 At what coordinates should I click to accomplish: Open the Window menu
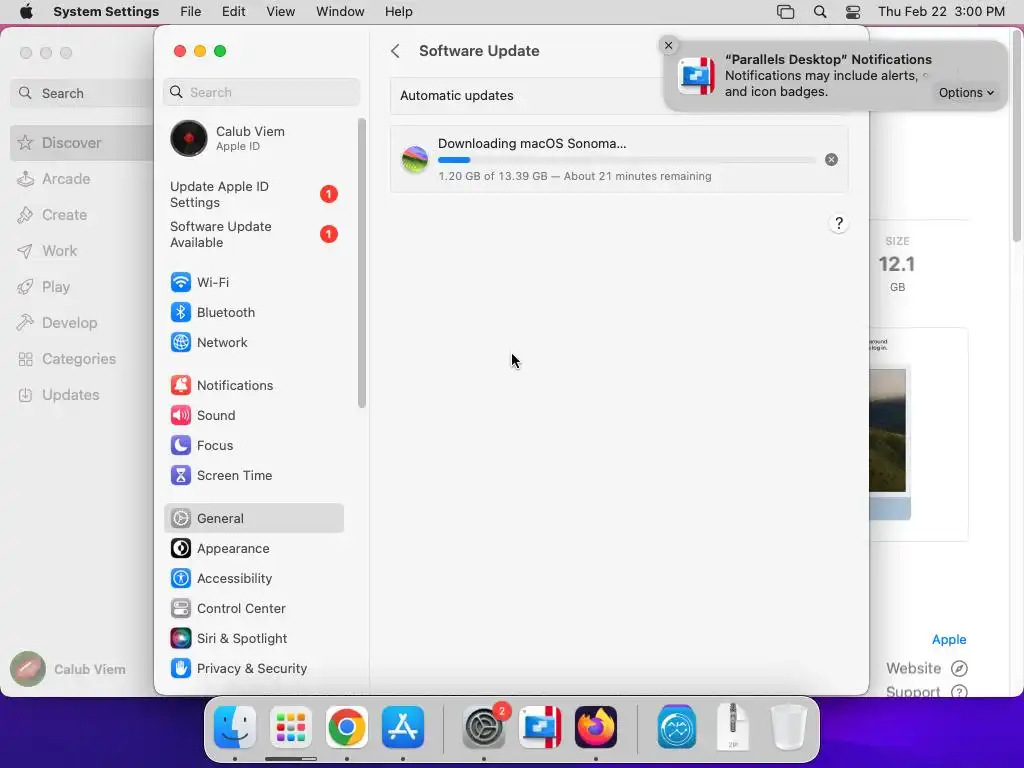coord(340,12)
